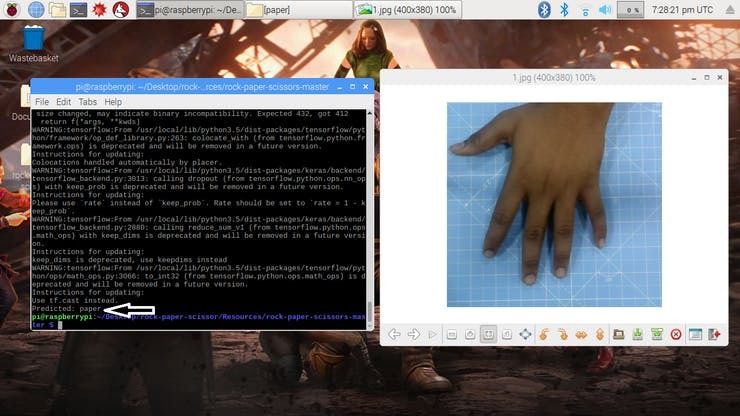Toggle fit image to window
This screenshot has height=416, width=740.
click(488, 334)
